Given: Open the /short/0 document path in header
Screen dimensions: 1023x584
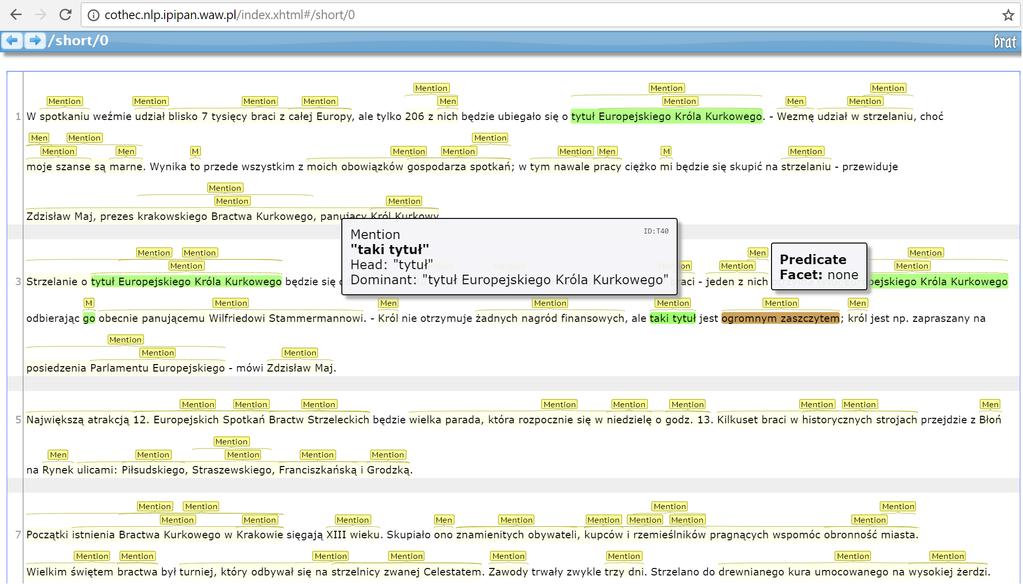Looking at the screenshot, I should pyautogui.click(x=78, y=40).
